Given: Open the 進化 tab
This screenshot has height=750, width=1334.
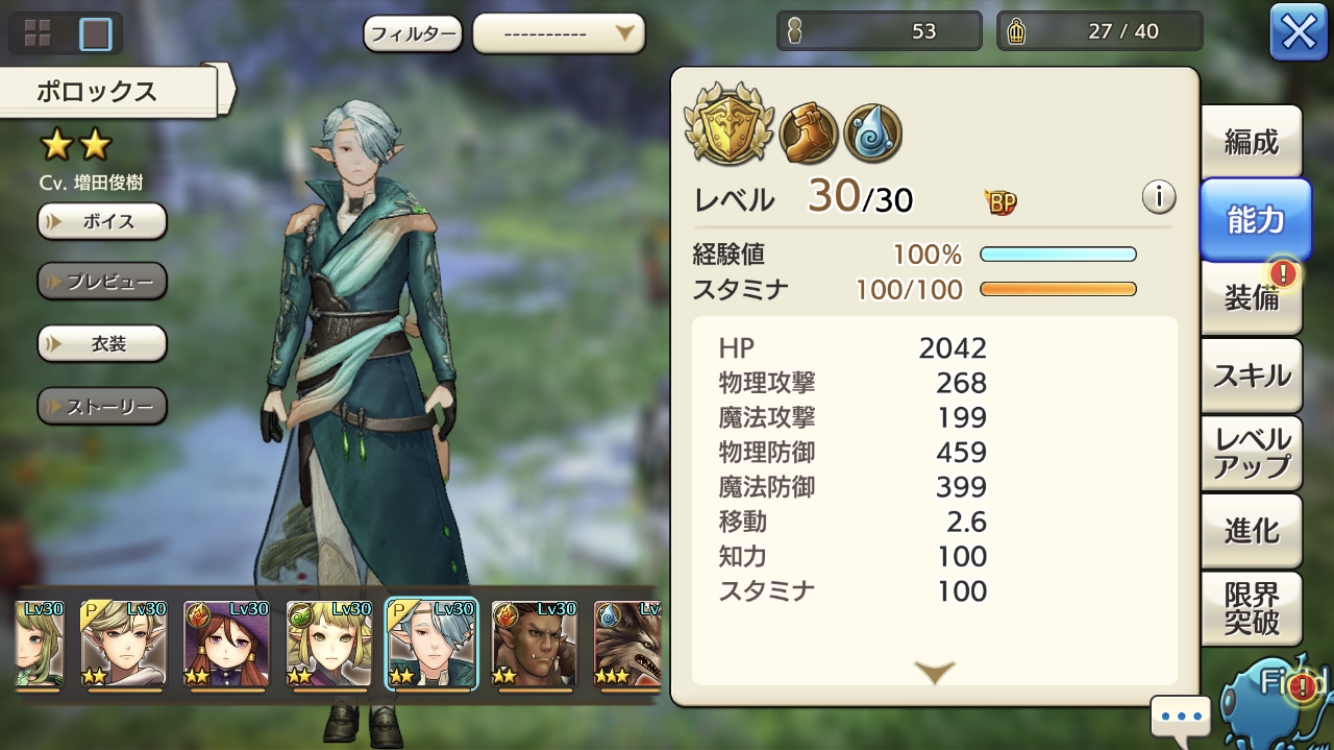Looking at the screenshot, I should pos(1251,531).
